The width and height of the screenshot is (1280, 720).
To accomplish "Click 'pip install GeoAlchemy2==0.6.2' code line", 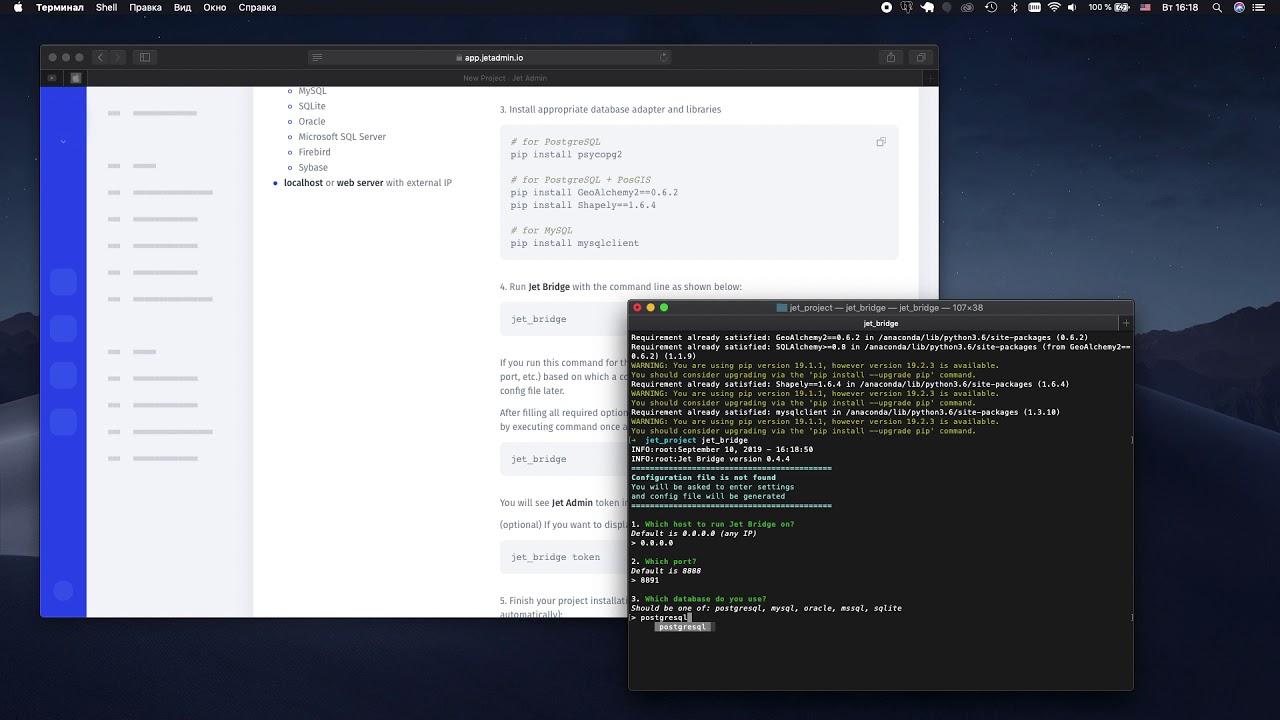I will coord(594,192).
